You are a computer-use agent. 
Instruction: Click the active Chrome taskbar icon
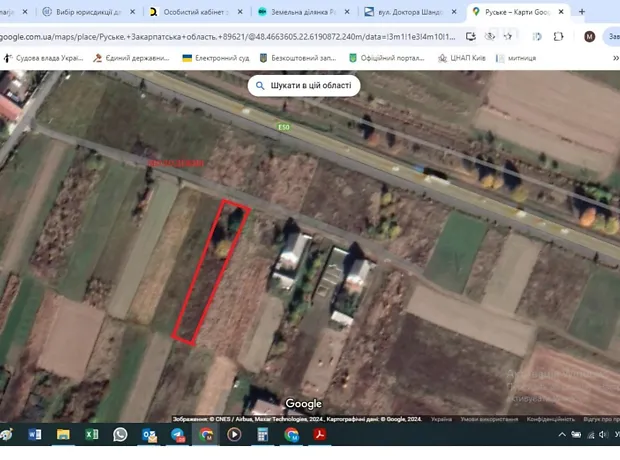point(206,435)
